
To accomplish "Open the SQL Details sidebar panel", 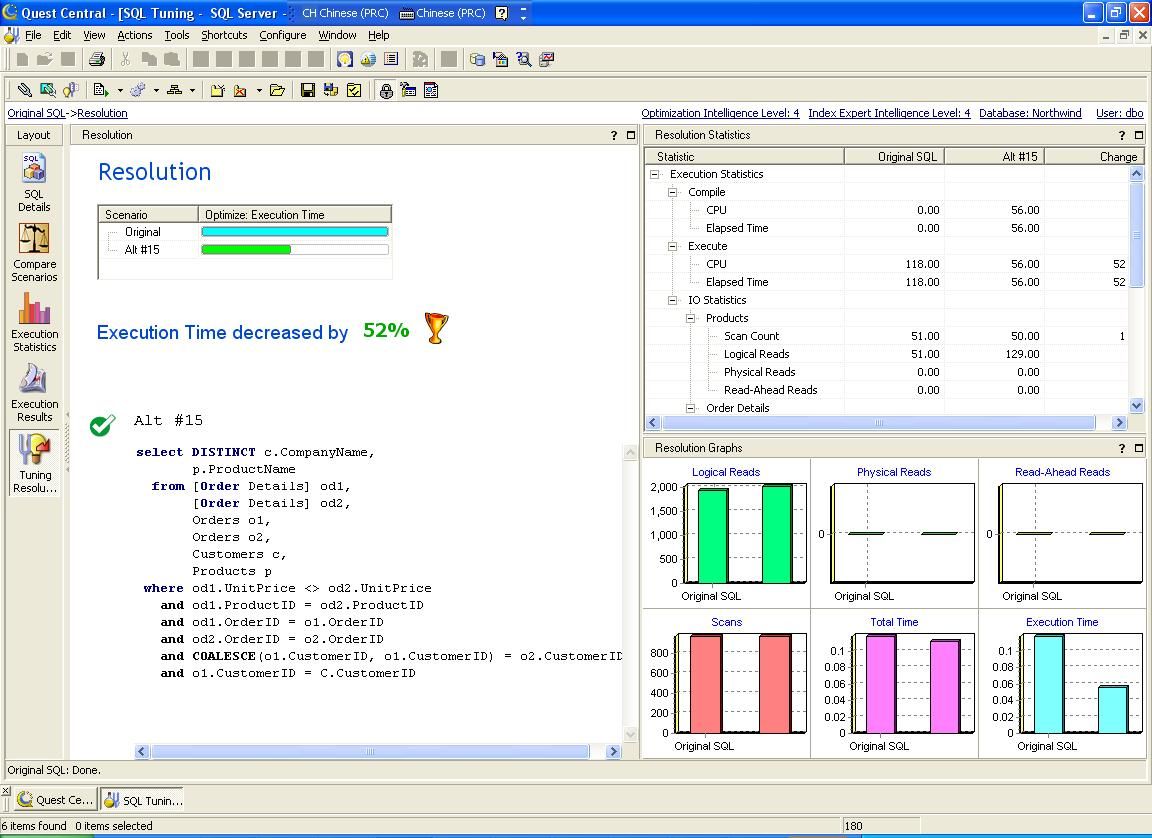I will [34, 180].
